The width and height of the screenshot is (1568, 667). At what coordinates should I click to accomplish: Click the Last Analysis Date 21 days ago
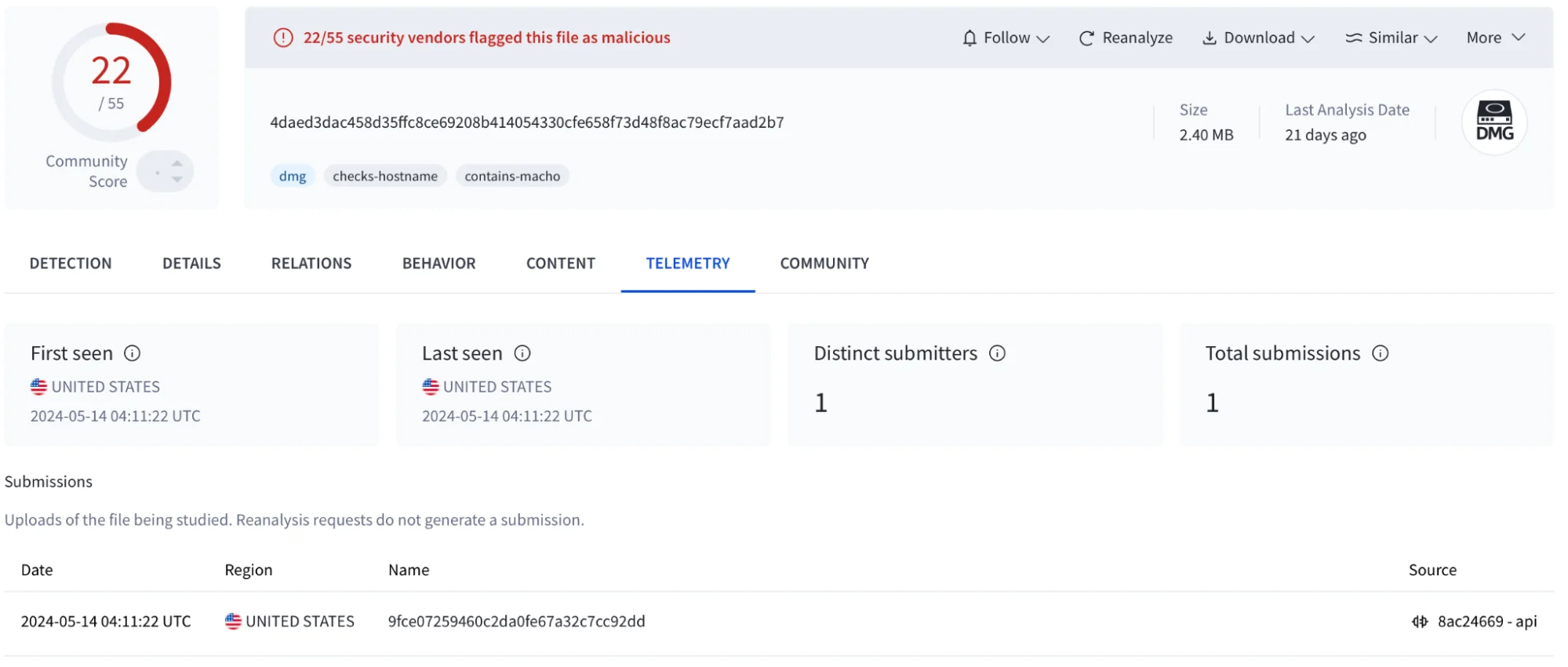coord(1326,135)
